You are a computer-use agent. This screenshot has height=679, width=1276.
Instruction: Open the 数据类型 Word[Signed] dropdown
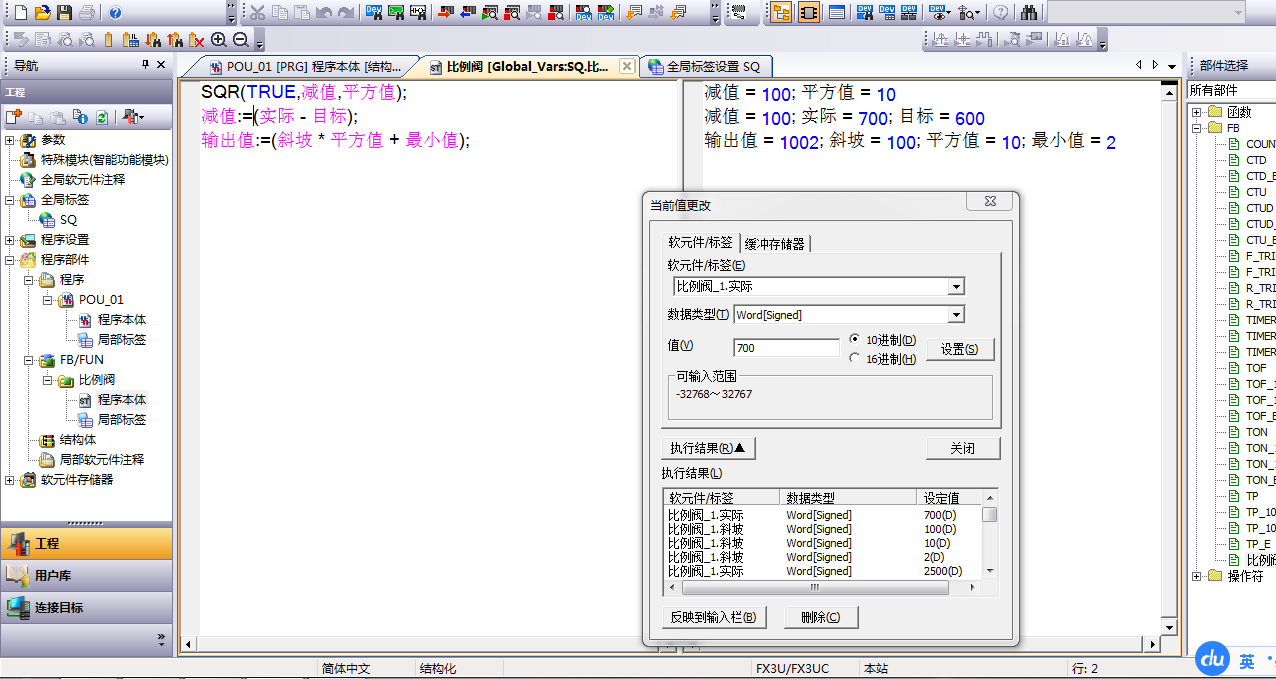click(x=956, y=315)
